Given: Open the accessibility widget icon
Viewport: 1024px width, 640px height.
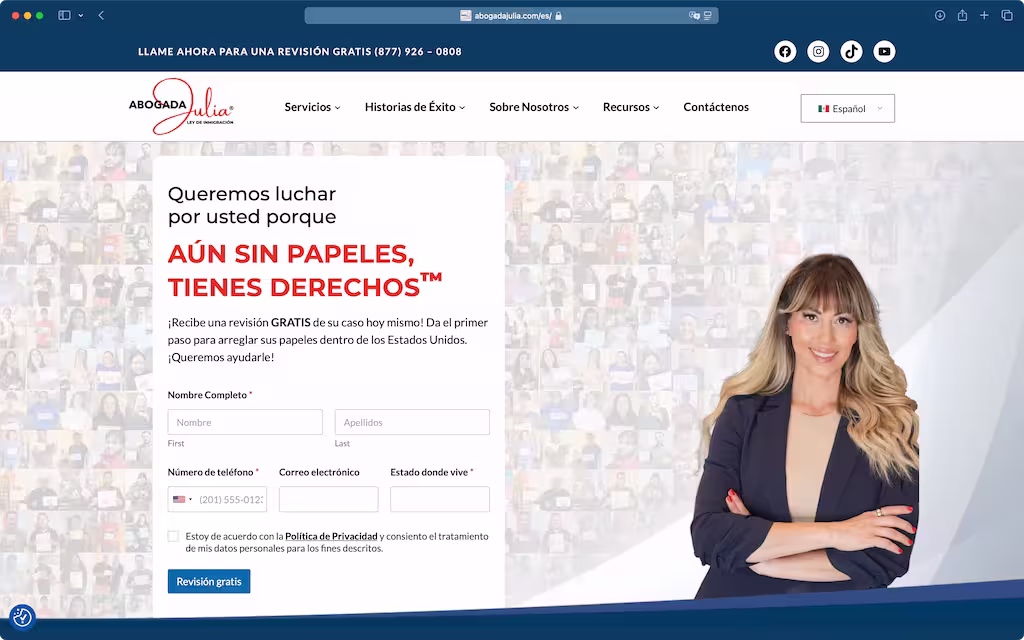Looking at the screenshot, I should click(22, 617).
